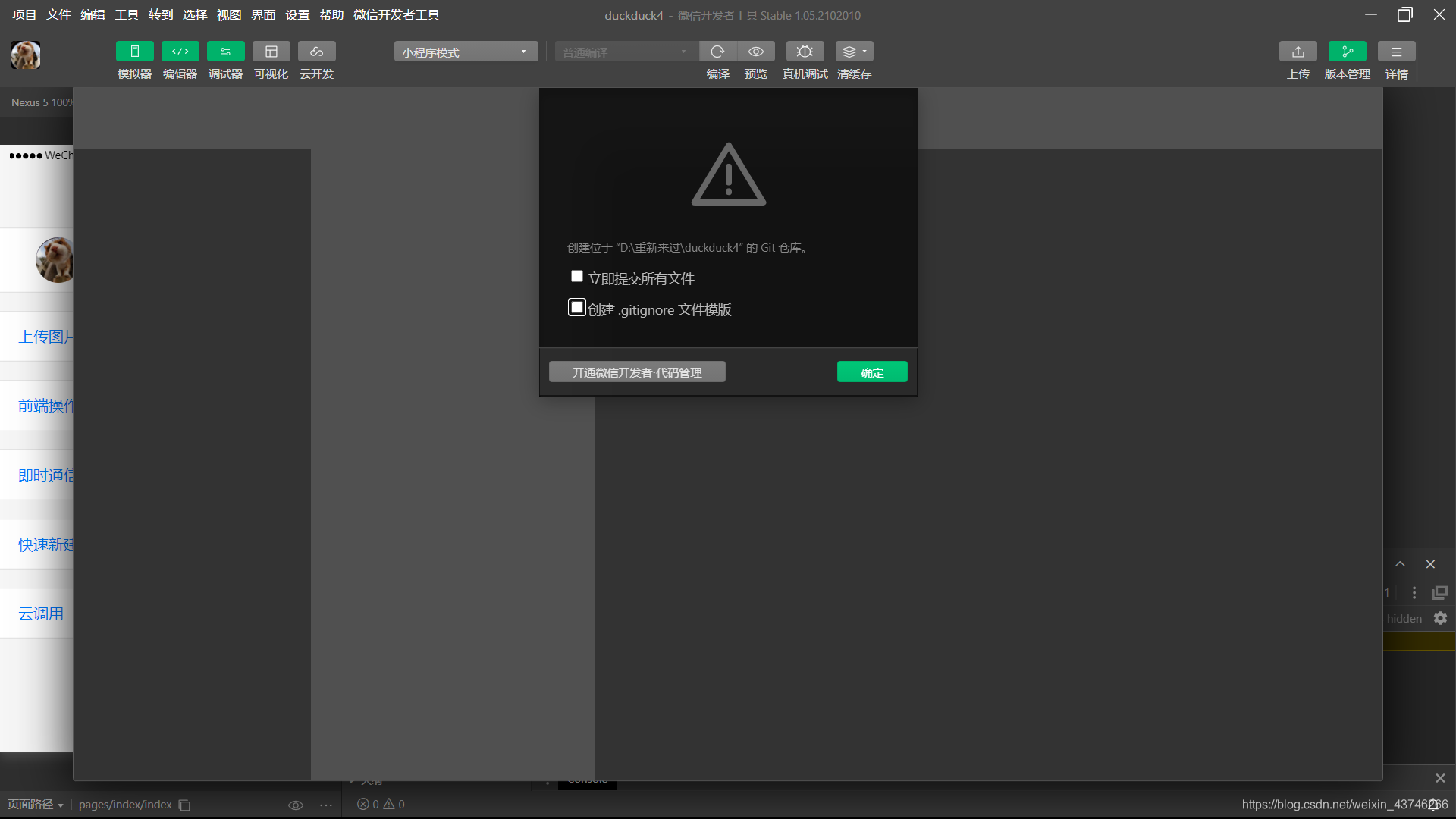Open the 转到 menu
Viewport: 1456px width, 819px height.
click(x=161, y=15)
